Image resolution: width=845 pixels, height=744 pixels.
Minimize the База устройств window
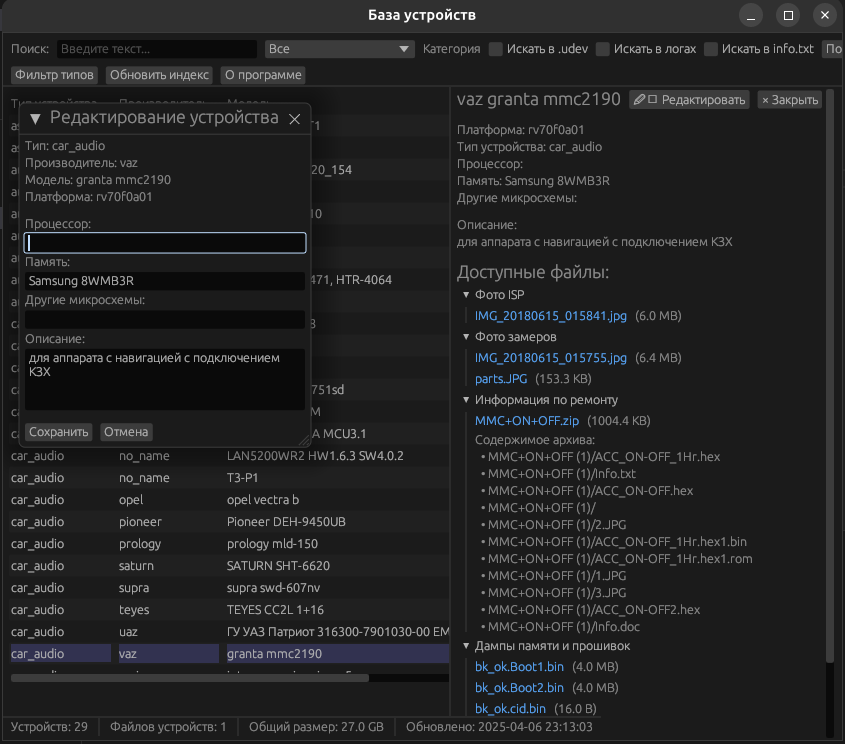click(750, 16)
